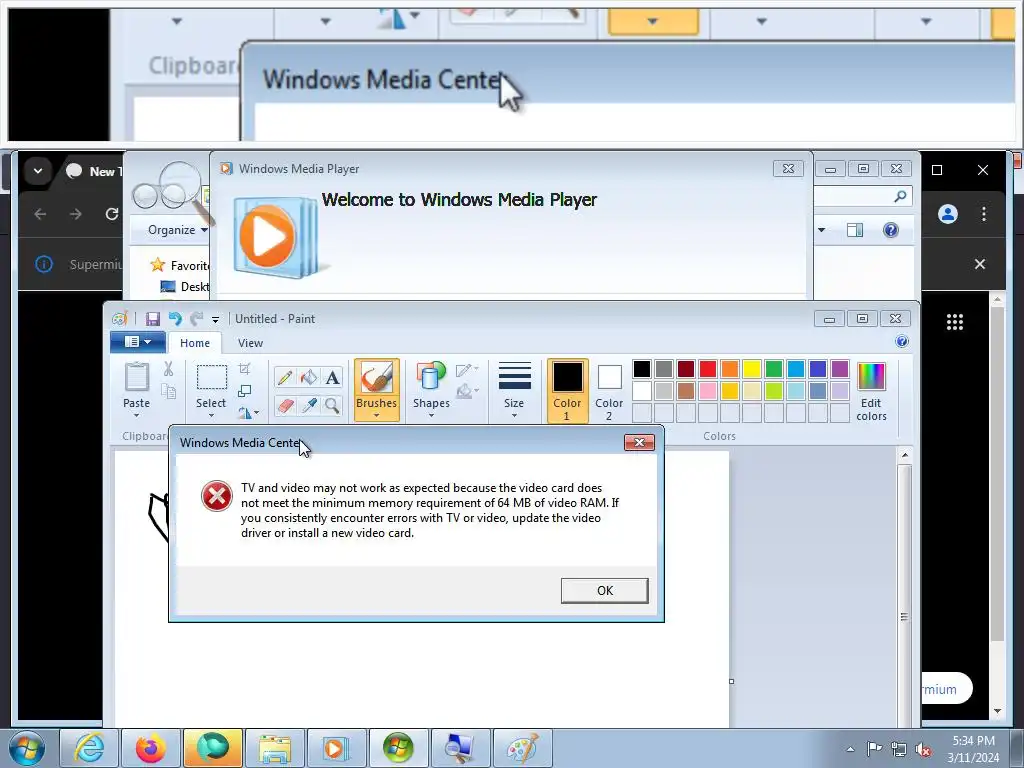The width and height of the screenshot is (1024, 768).
Task: Choose the pink color swatch
Action: pyautogui.click(x=707, y=391)
